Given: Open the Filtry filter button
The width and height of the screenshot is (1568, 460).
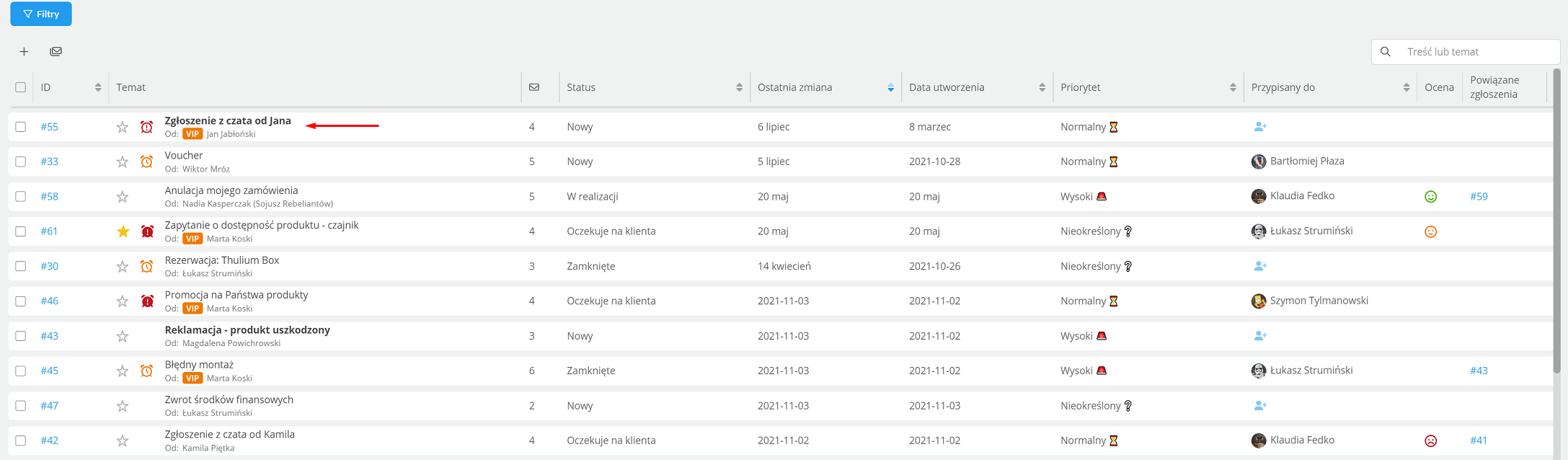Looking at the screenshot, I should point(41,14).
